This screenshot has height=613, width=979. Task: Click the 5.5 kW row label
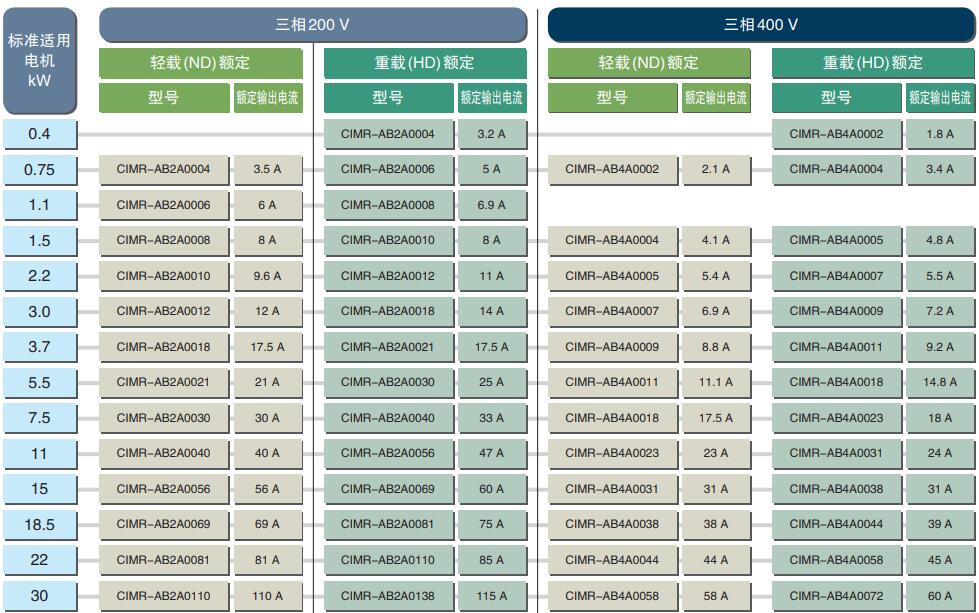click(x=39, y=382)
